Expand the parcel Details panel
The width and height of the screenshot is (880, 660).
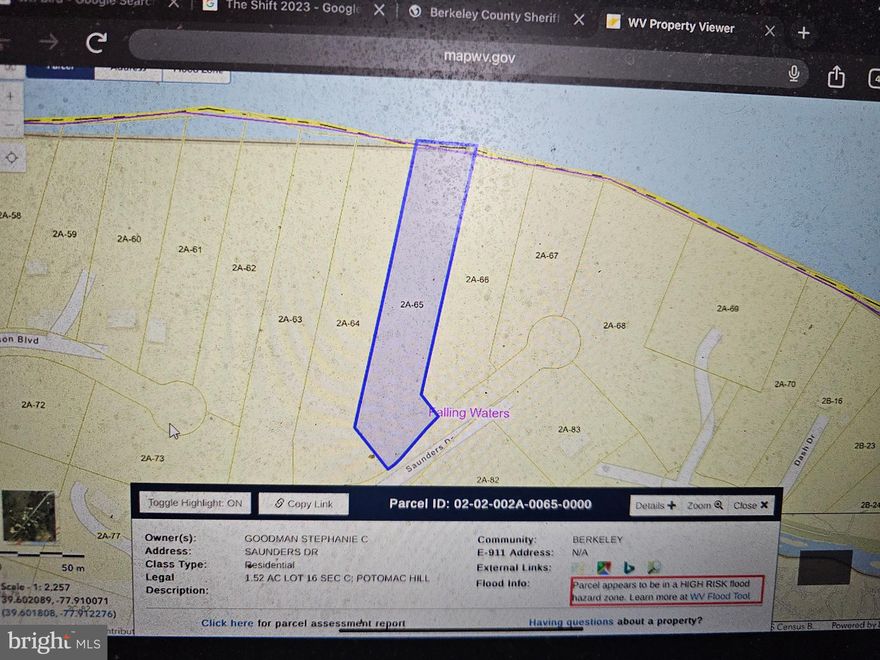[654, 505]
